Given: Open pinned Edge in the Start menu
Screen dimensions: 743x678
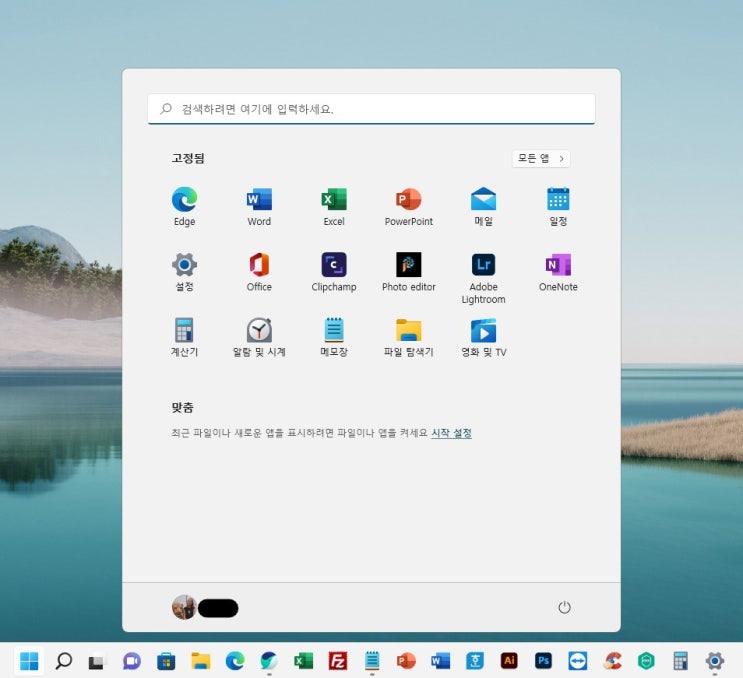Looking at the screenshot, I should [184, 207].
